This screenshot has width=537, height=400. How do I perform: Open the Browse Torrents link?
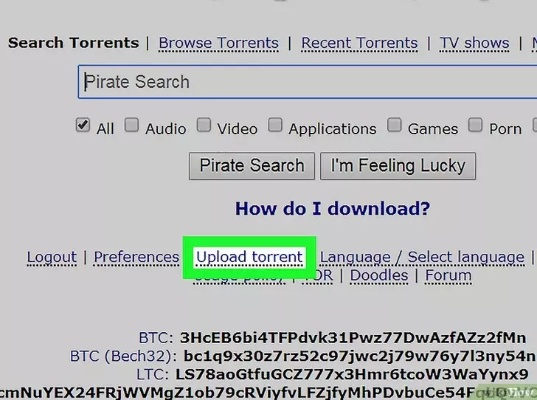(218, 43)
